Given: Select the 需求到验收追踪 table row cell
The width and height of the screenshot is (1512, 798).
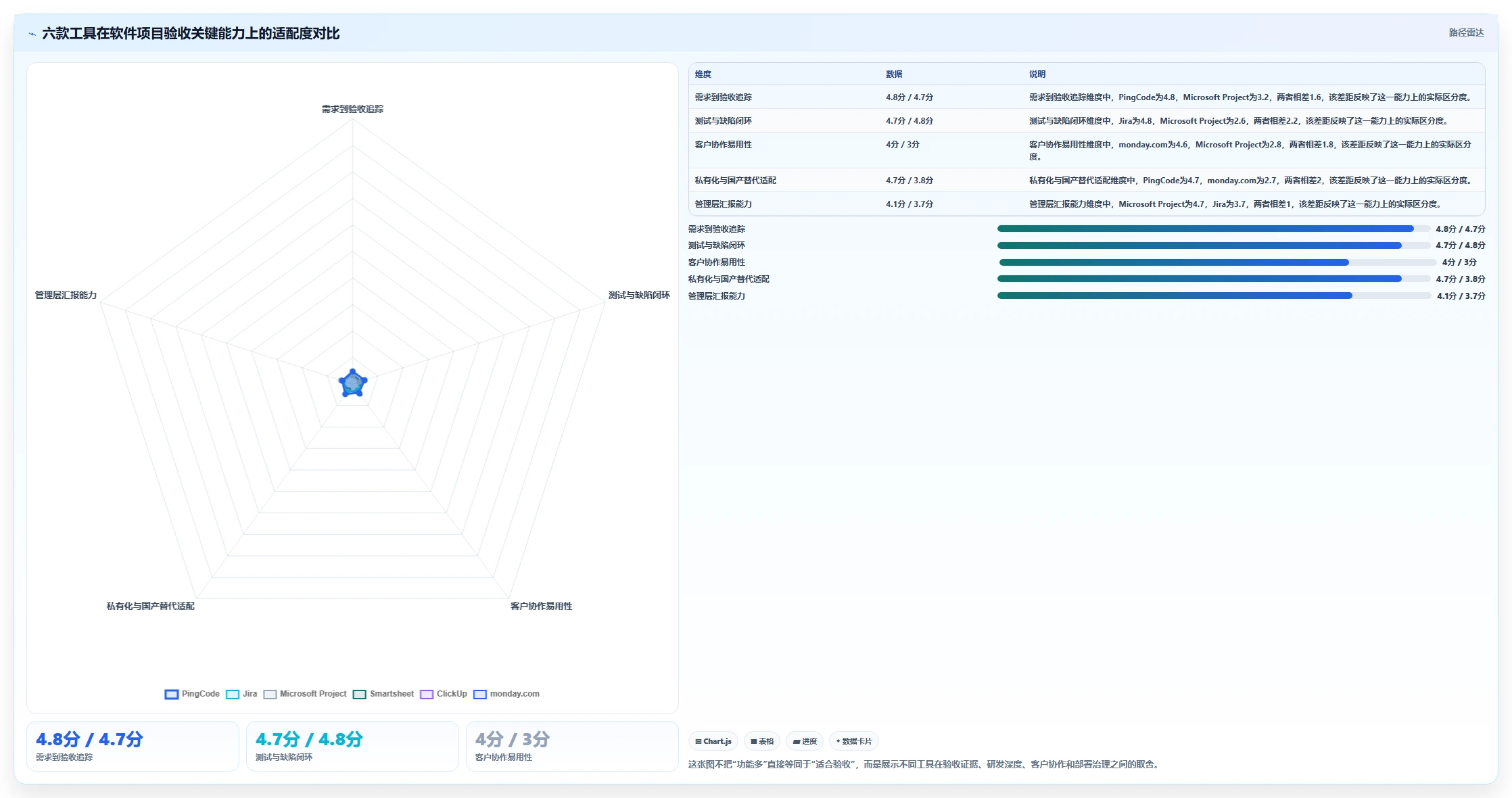Looking at the screenshot, I should click(724, 97).
